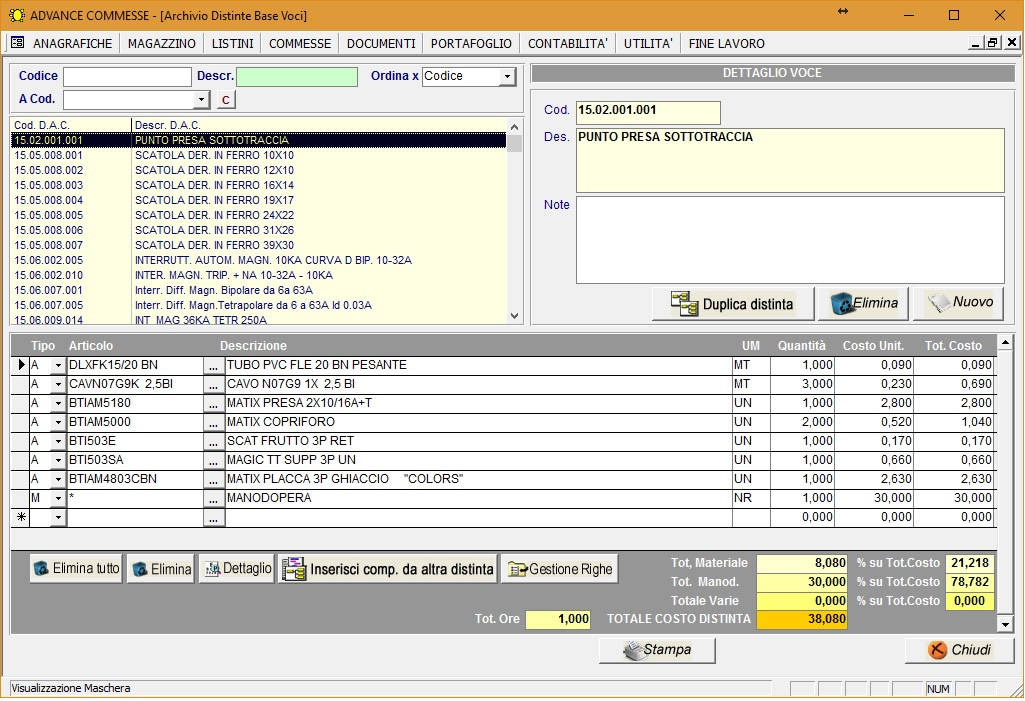Click the green Descr. search field
Screen dimensions: 1025x701
coord(297,77)
